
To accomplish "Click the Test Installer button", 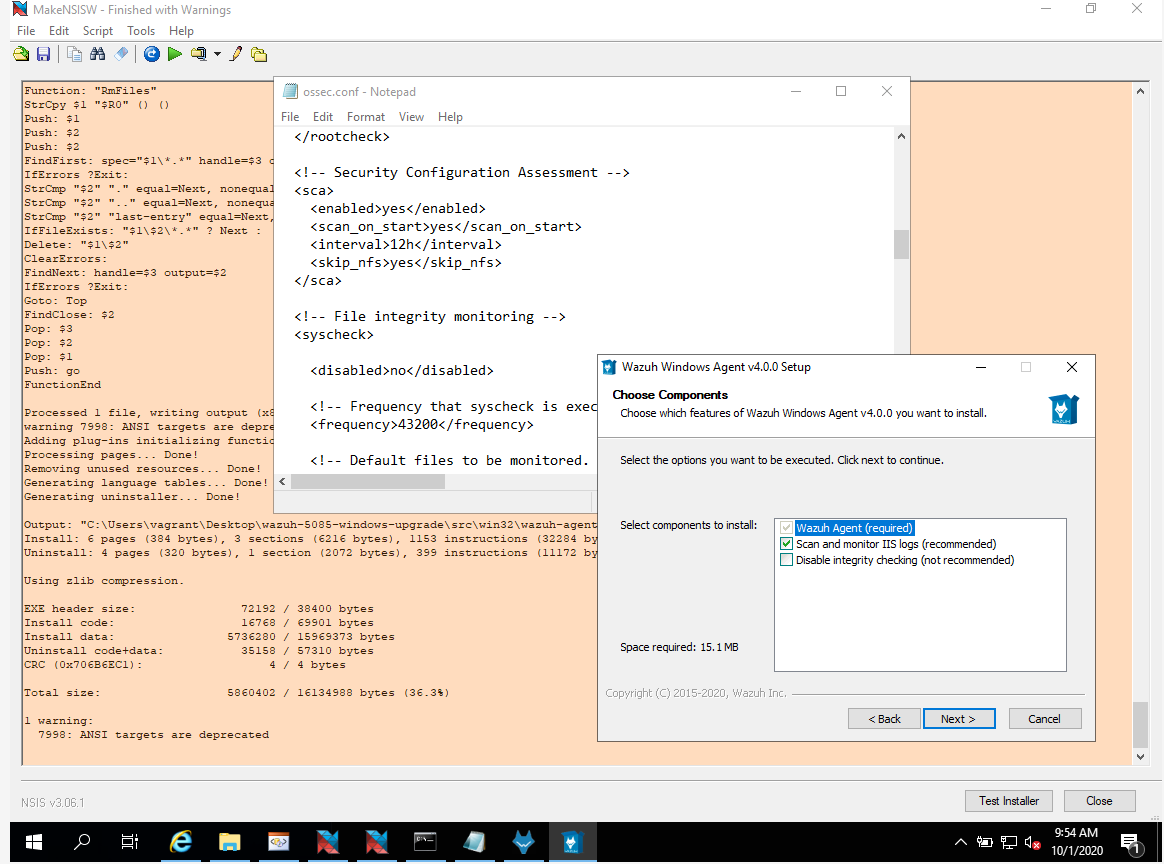I will pyautogui.click(x=1008, y=800).
